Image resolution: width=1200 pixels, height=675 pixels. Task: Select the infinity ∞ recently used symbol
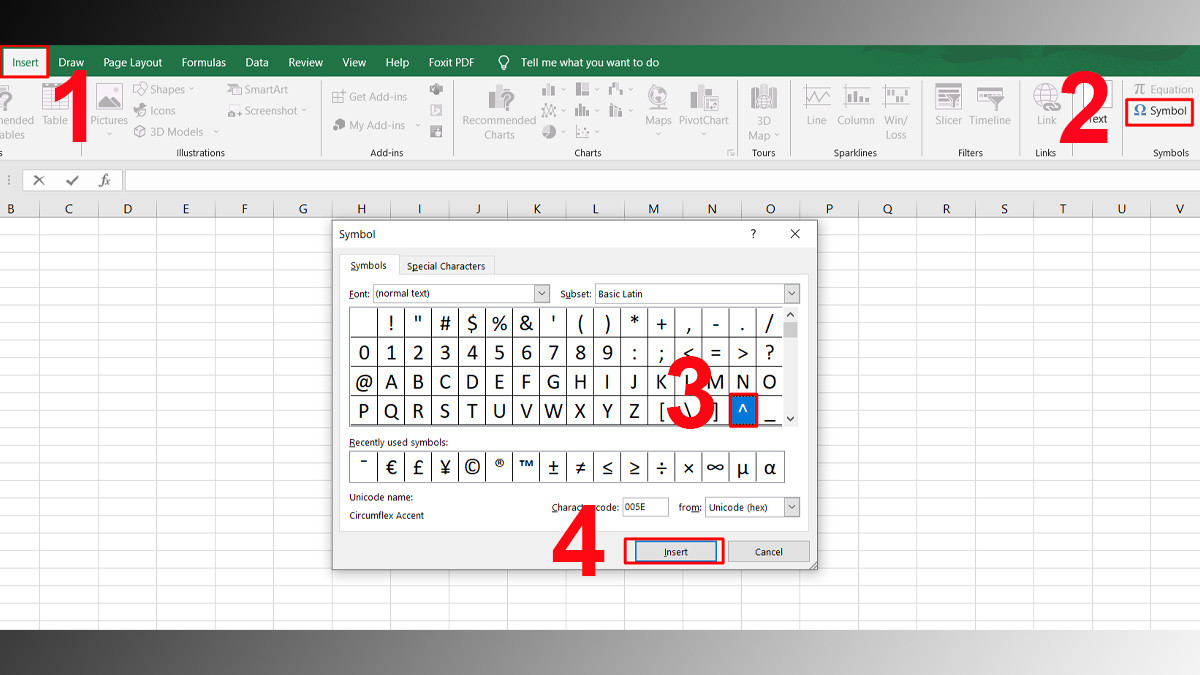(715, 467)
